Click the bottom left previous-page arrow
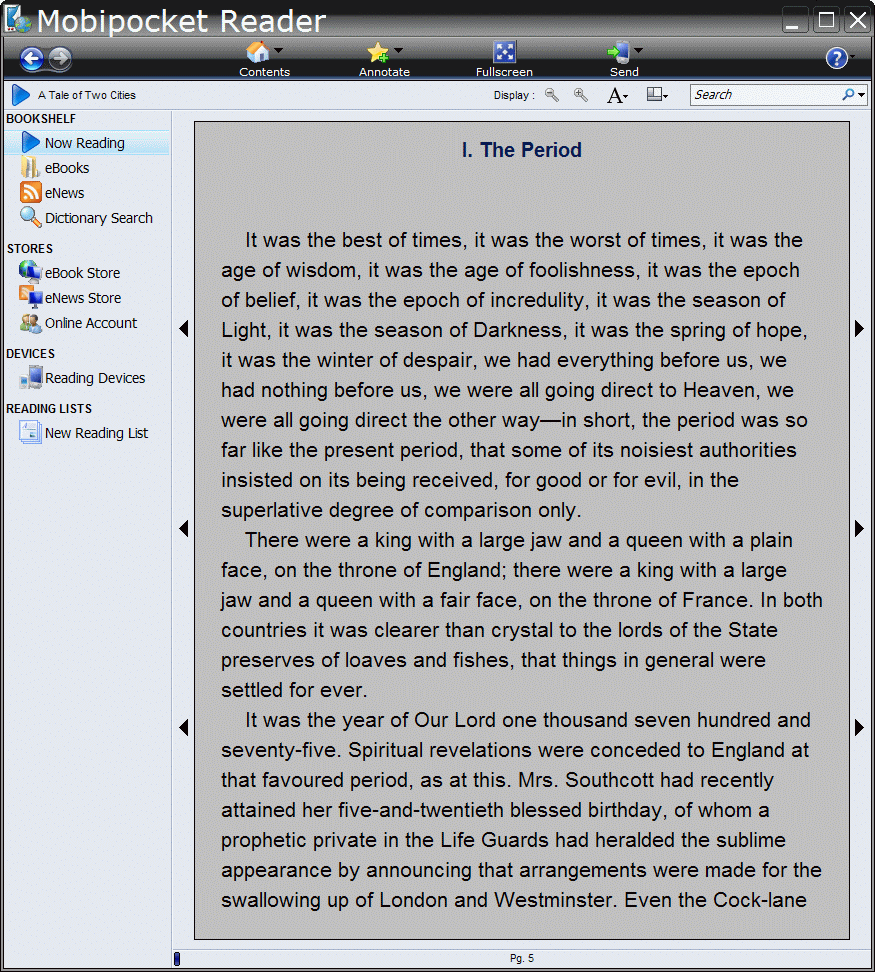 (183, 727)
